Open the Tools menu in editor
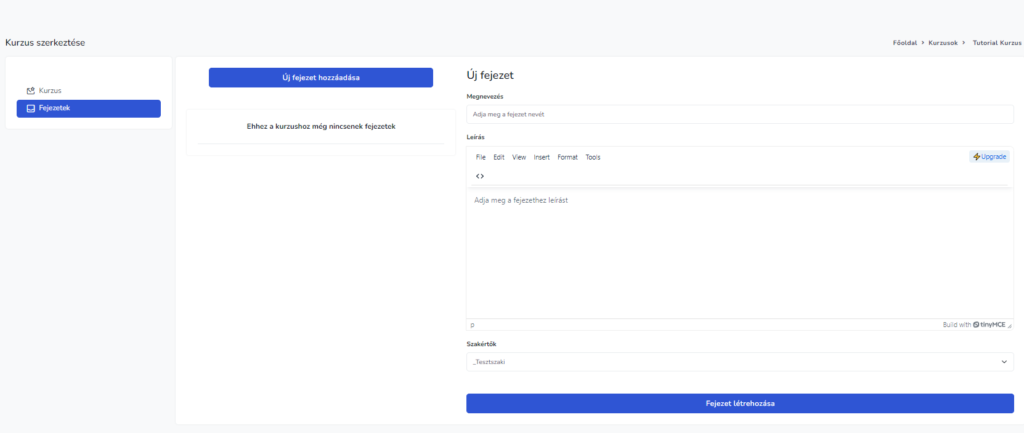This screenshot has height=433, width=1024. pyautogui.click(x=593, y=157)
